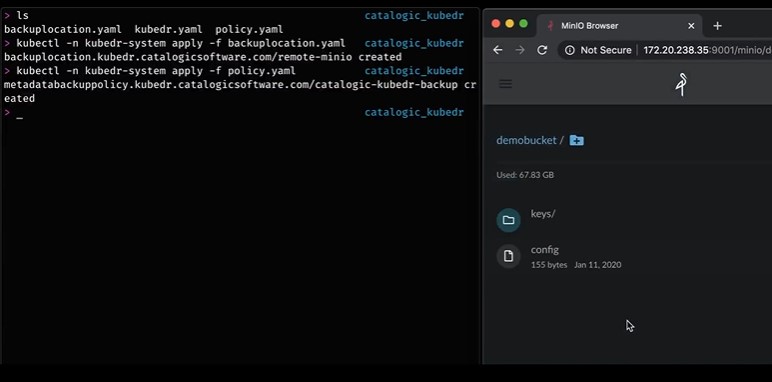Select 'Used: 67.83 GB' text
772x382 pixels.
point(525,175)
